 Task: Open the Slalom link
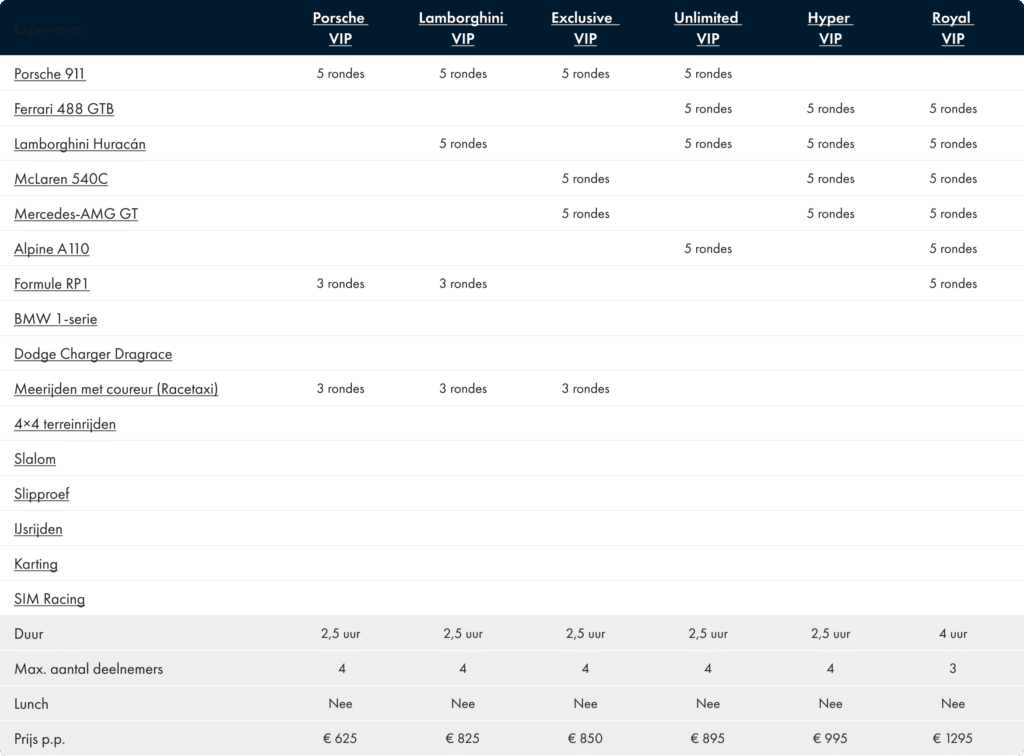tap(35, 459)
